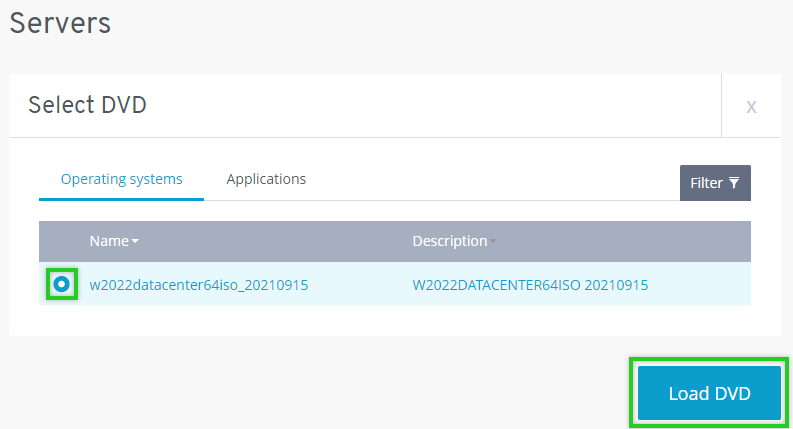This screenshot has height=429, width=793.
Task: Switch to the Applications tab
Action: click(266, 179)
